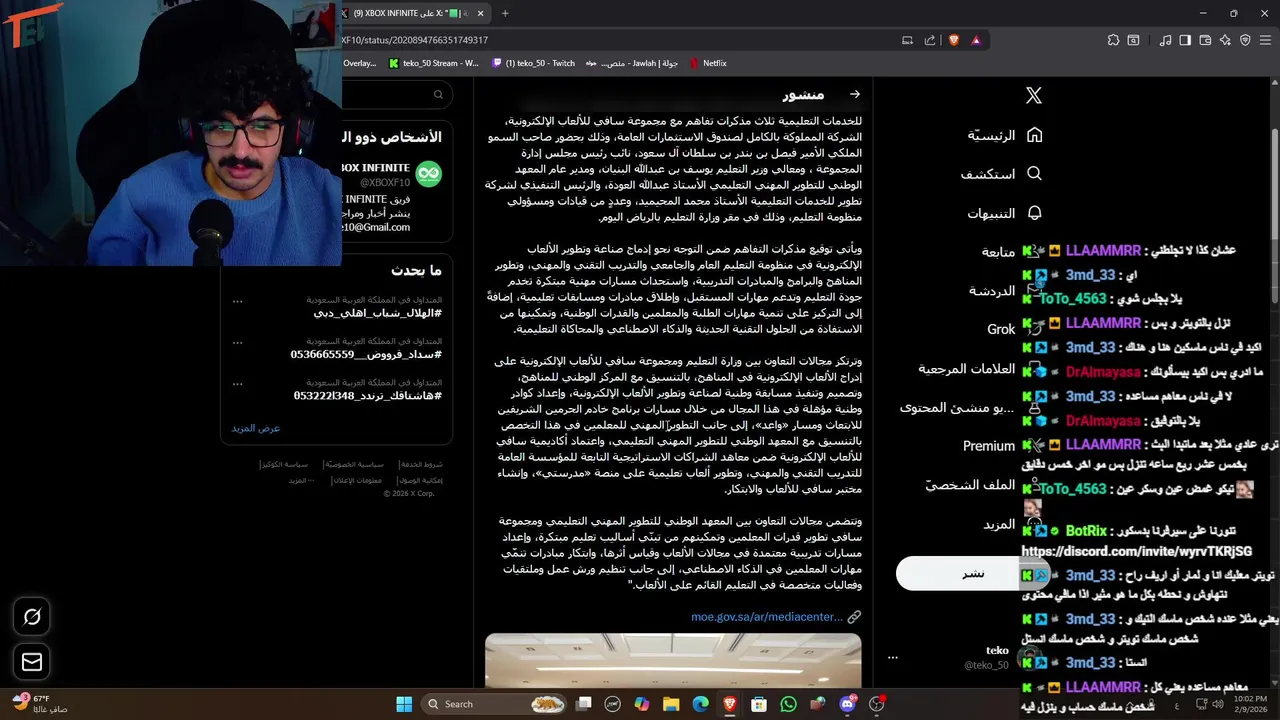Open the Windows Start menu
Viewport: 1280px width, 720px height.
(404, 704)
